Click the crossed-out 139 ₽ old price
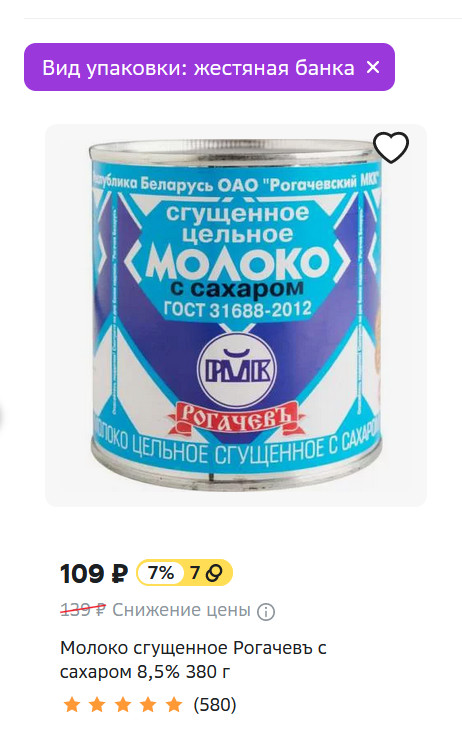 click(83, 609)
